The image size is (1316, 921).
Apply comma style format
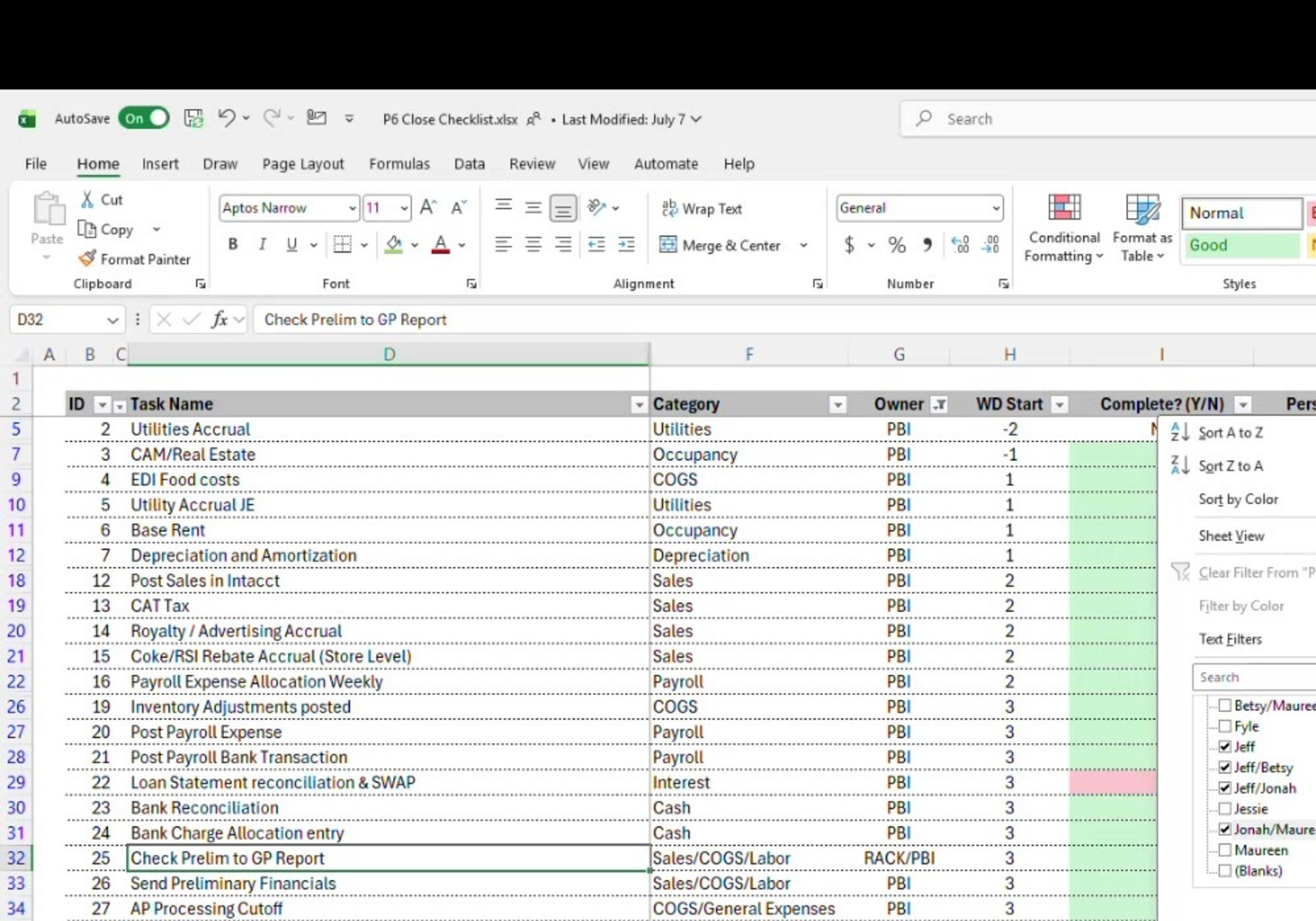(x=927, y=245)
